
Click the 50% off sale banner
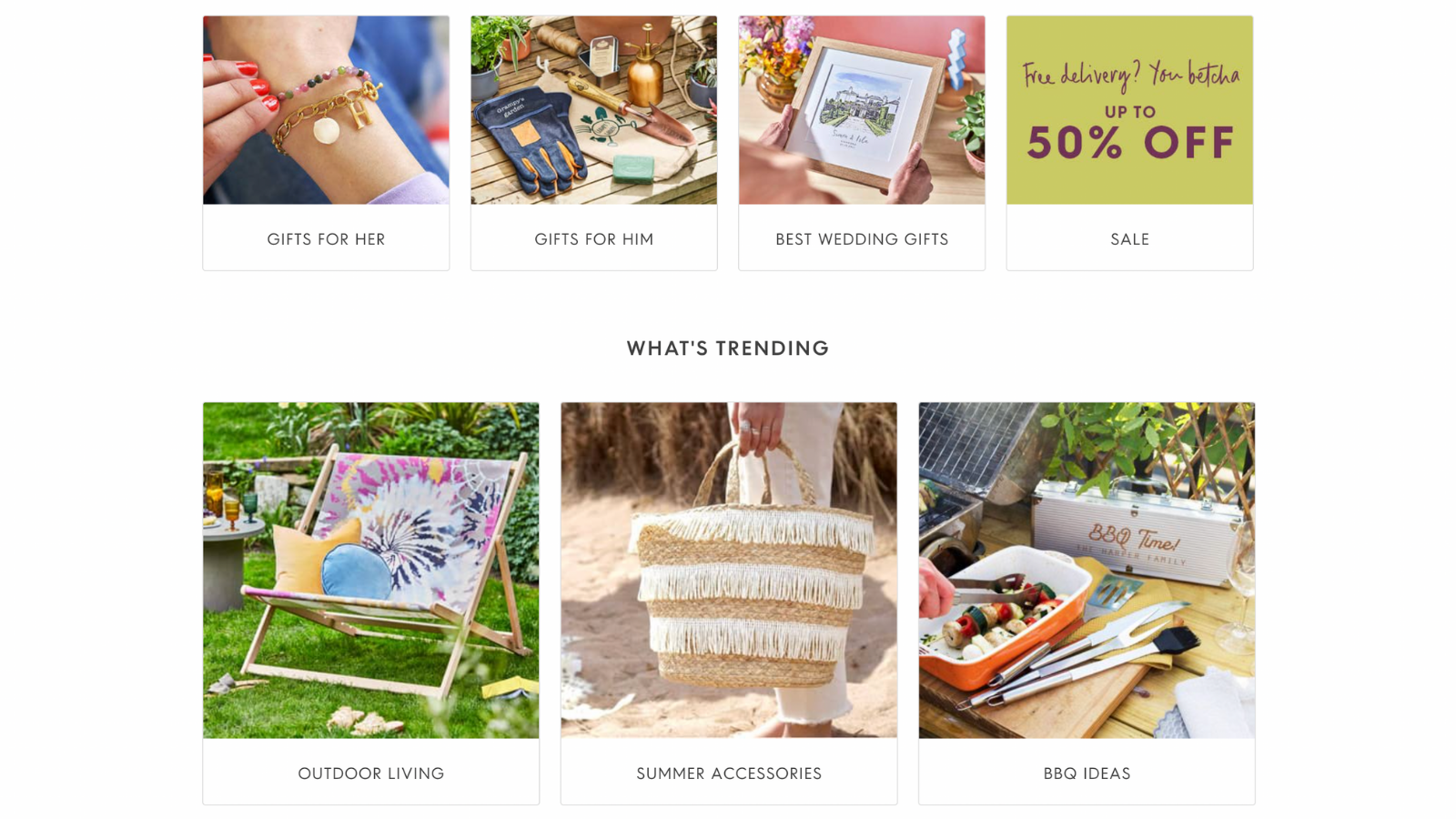pos(1129,110)
